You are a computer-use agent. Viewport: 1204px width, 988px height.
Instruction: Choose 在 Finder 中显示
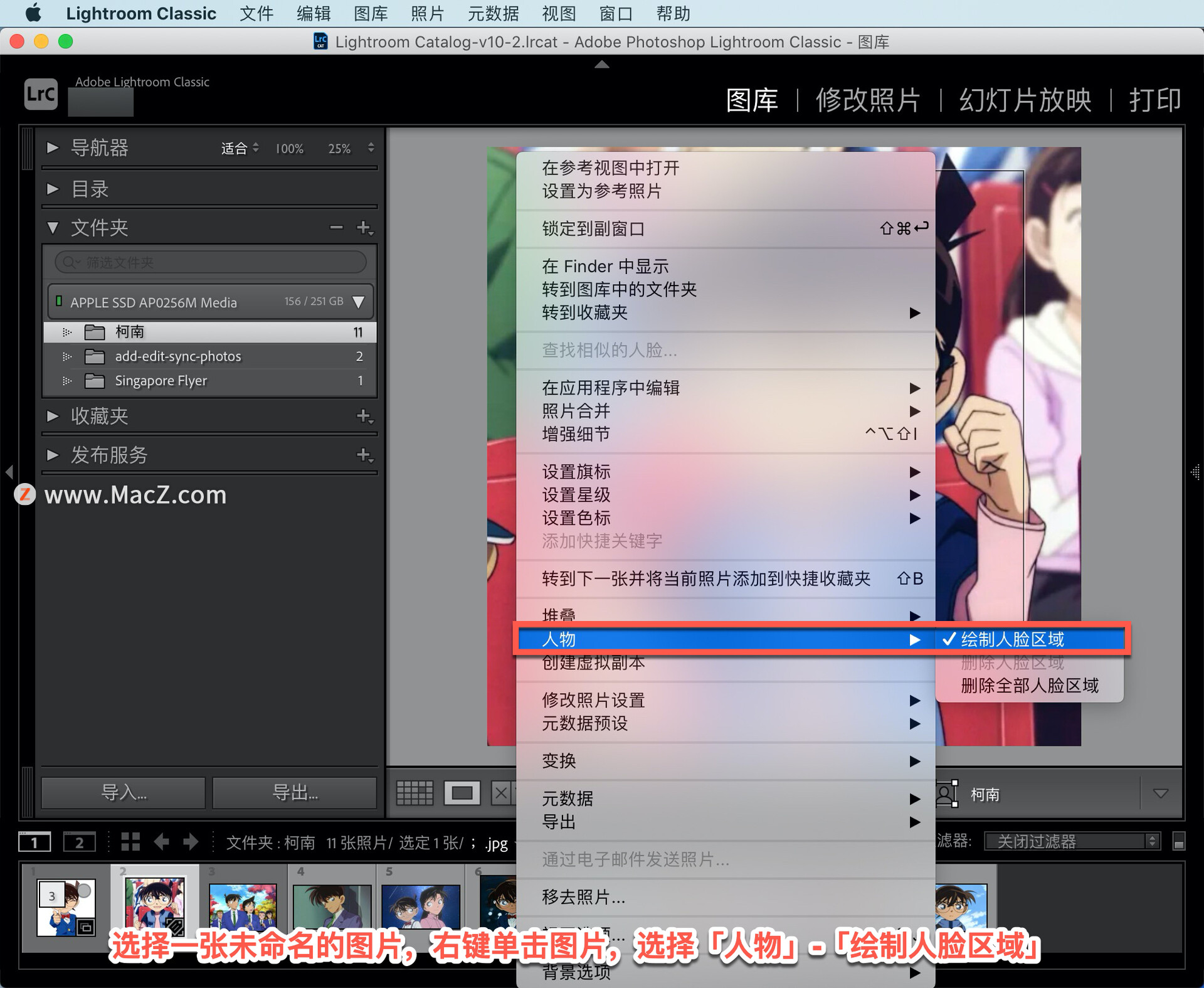(x=726, y=266)
